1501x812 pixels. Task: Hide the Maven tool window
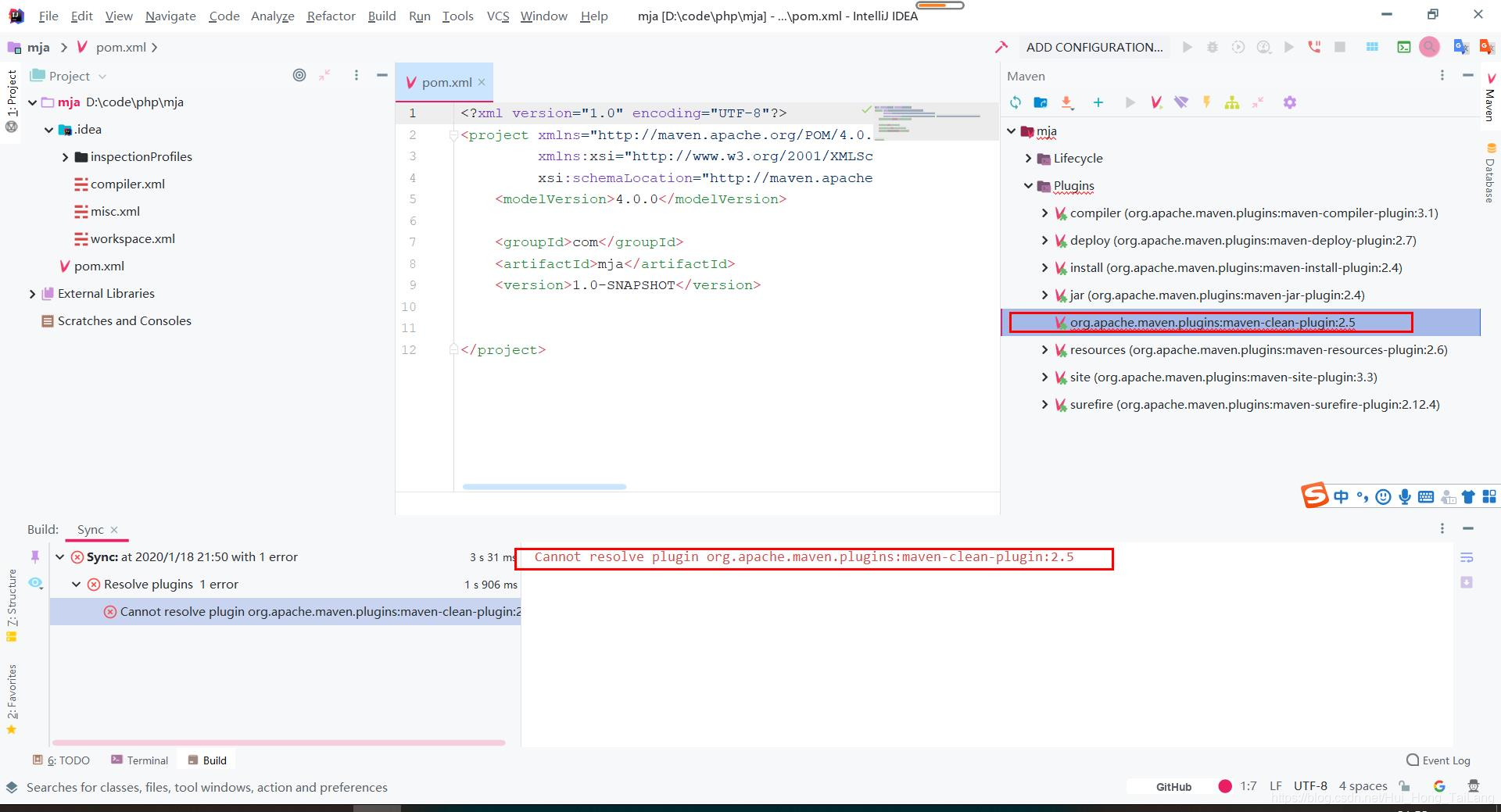point(1468,75)
